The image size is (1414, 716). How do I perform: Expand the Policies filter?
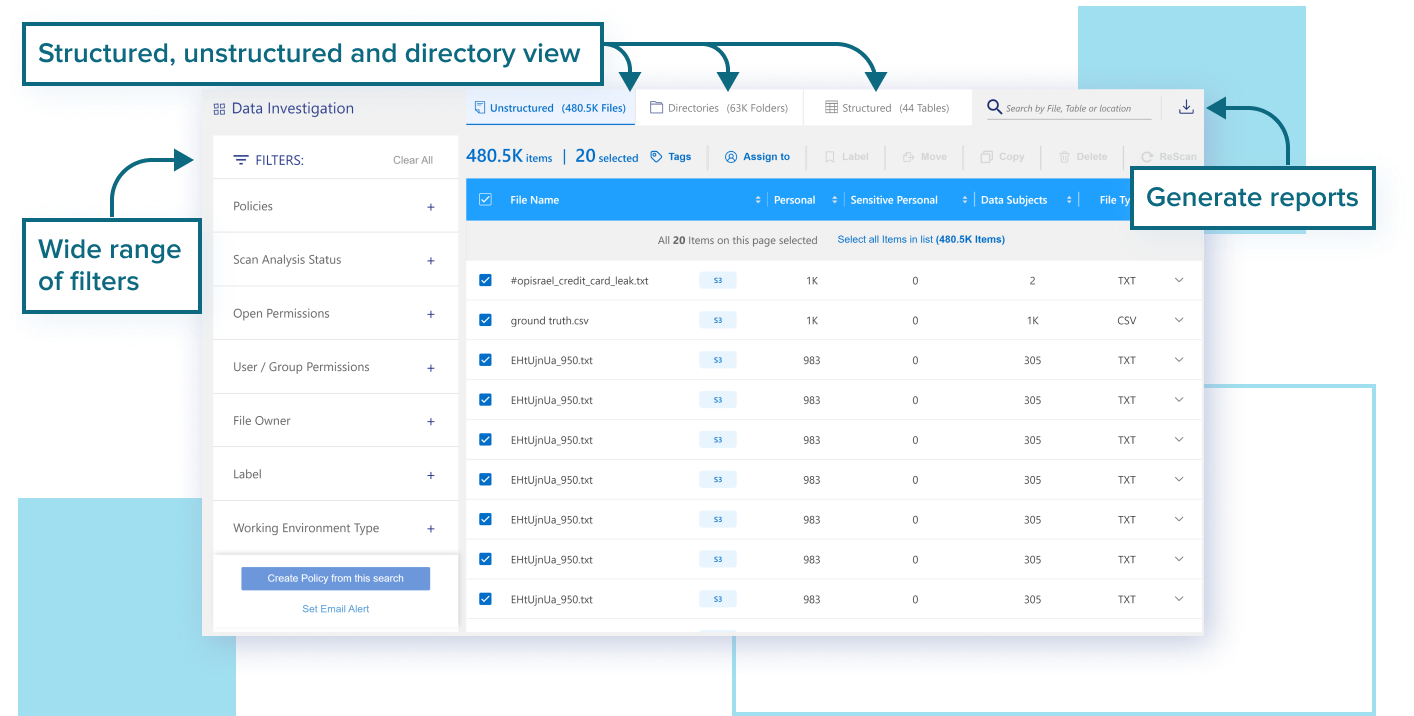(431, 207)
